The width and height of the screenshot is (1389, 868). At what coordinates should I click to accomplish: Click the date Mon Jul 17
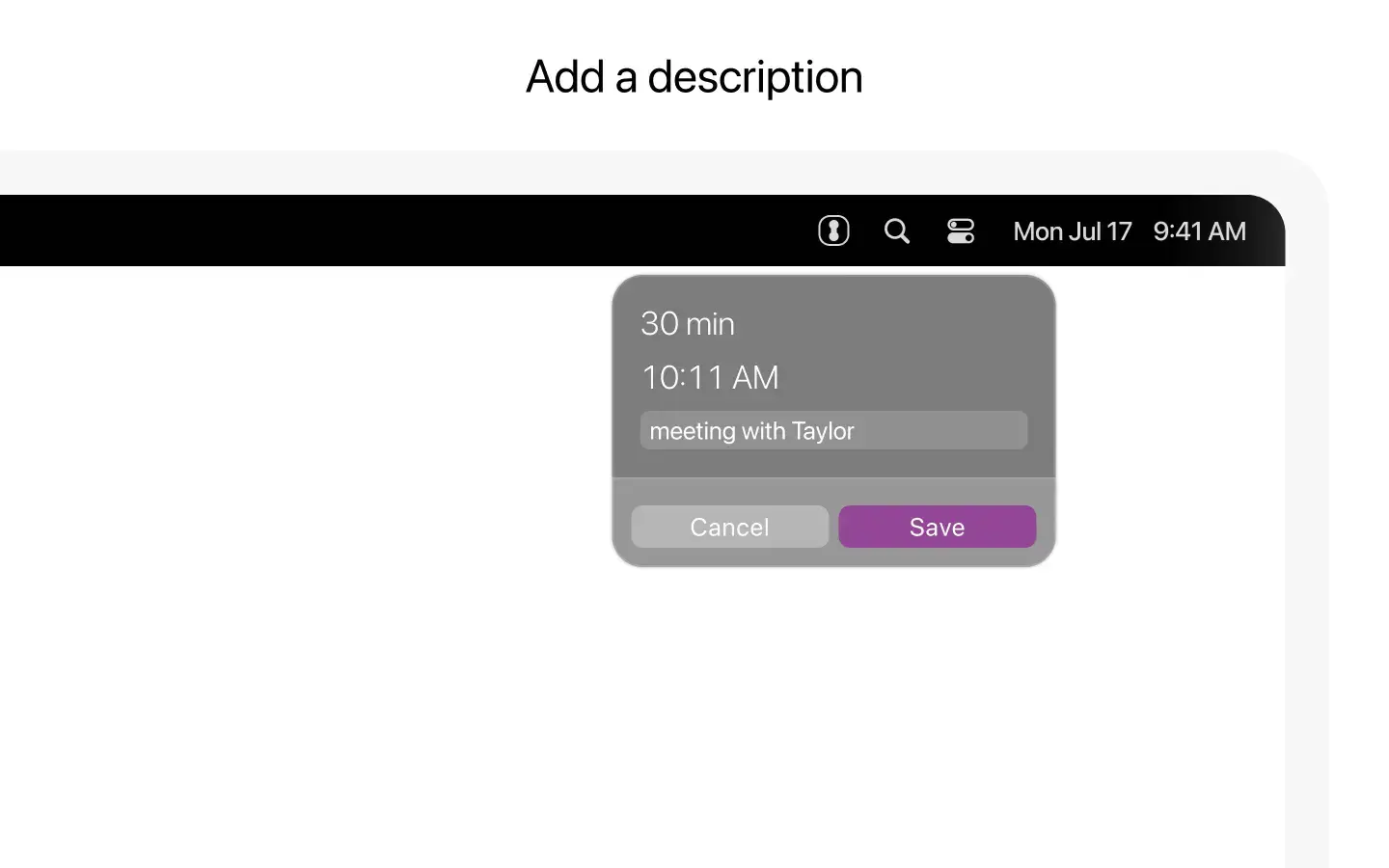pos(1072,231)
